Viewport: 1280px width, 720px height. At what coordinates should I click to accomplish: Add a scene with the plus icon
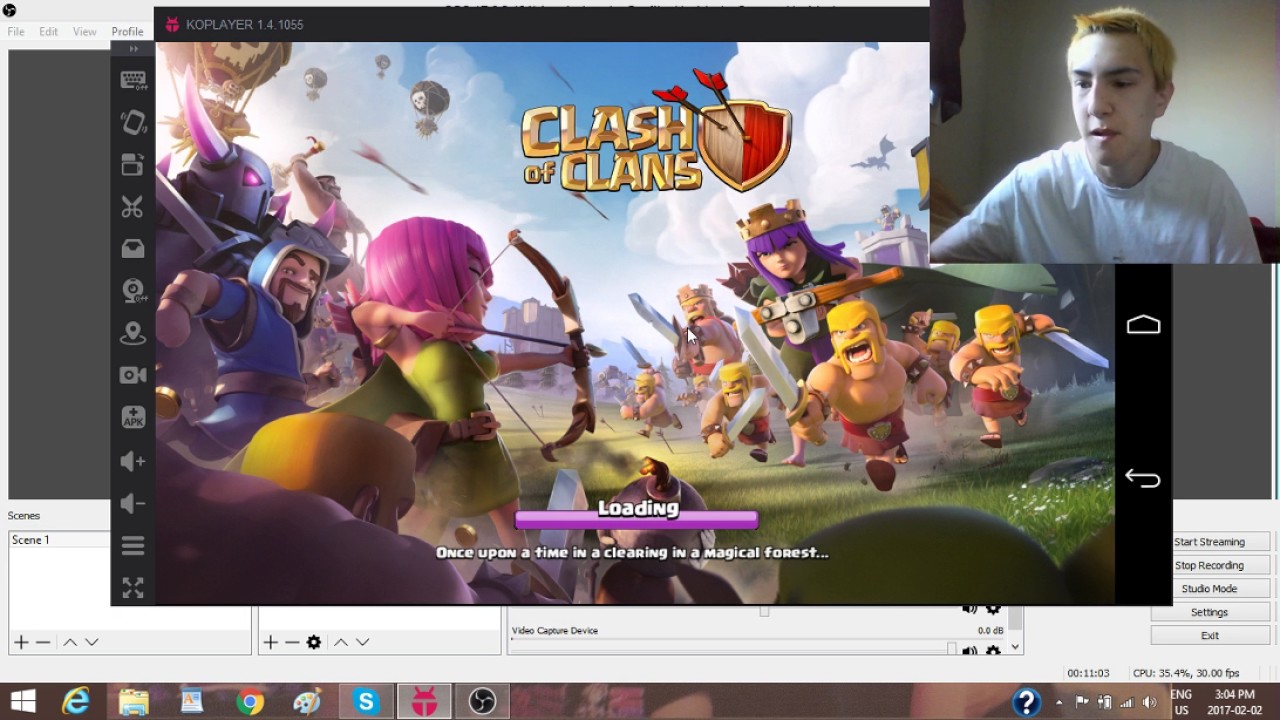point(20,642)
